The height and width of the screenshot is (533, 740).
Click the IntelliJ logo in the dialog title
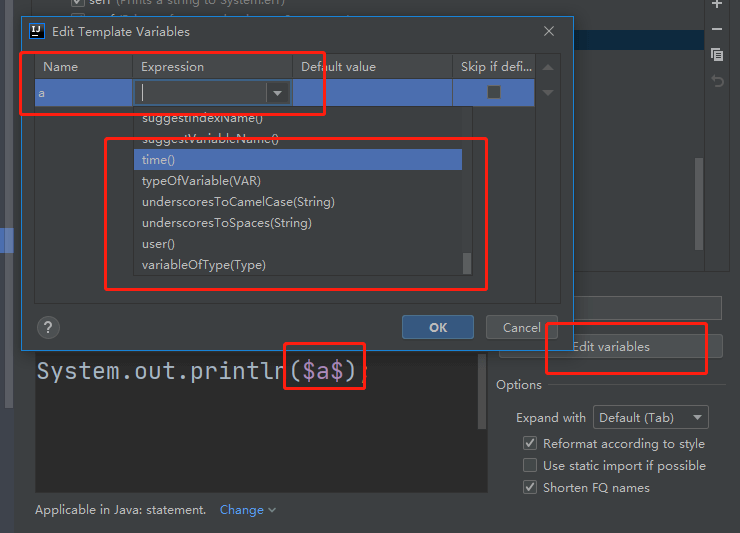(37, 31)
